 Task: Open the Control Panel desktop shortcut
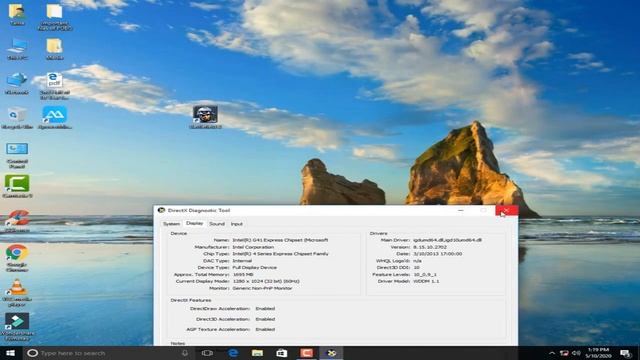(17, 155)
